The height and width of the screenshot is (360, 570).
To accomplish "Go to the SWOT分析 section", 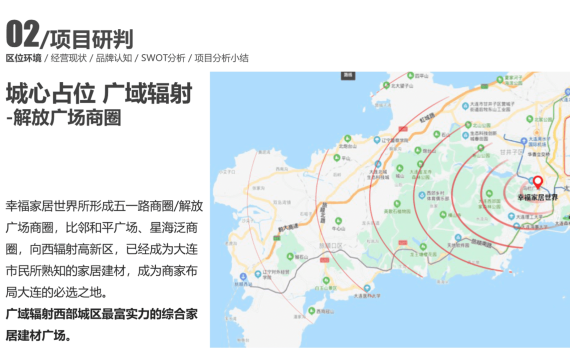I will pyautogui.click(x=163, y=58).
